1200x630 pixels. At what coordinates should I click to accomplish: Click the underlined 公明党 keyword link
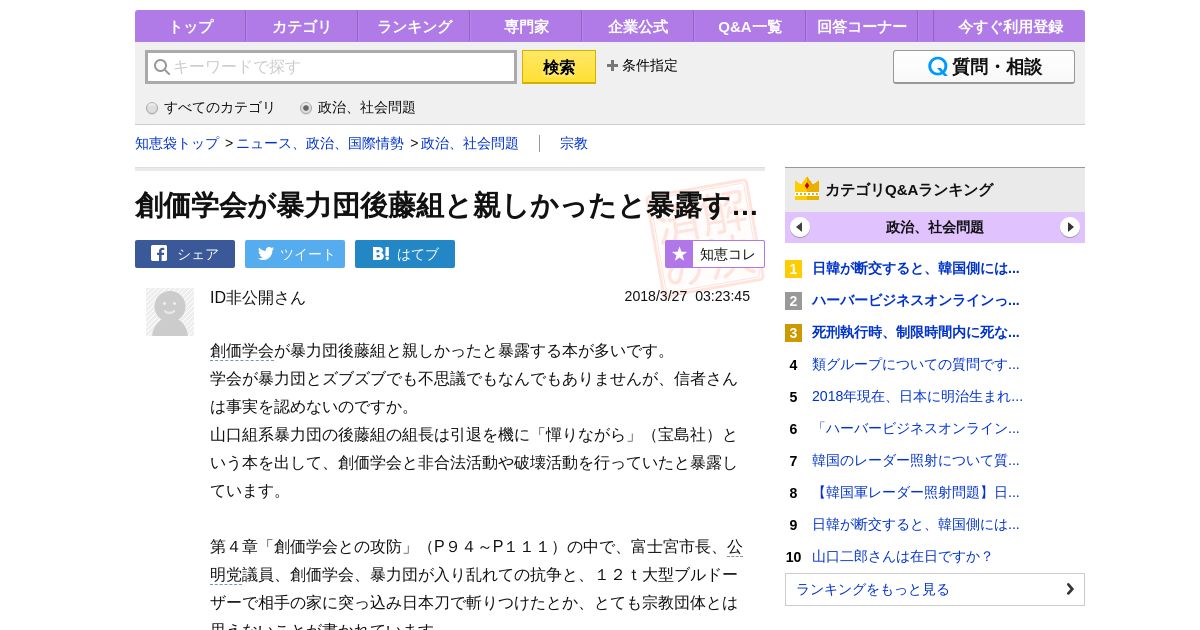click(226, 575)
